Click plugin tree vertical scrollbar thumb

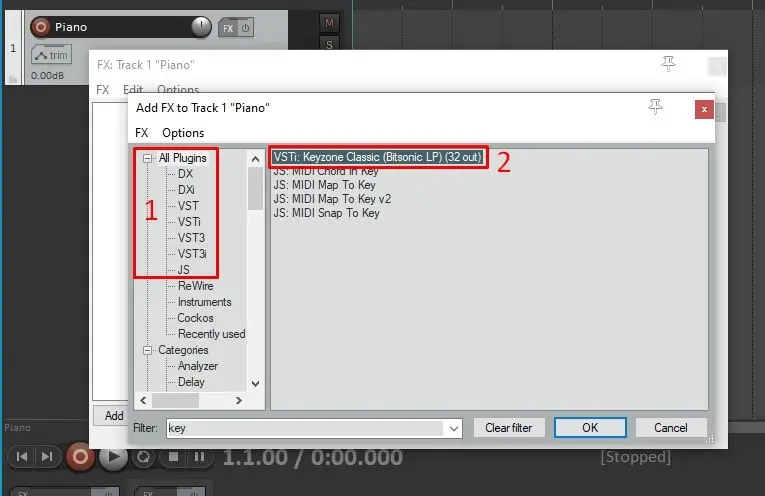[255, 189]
